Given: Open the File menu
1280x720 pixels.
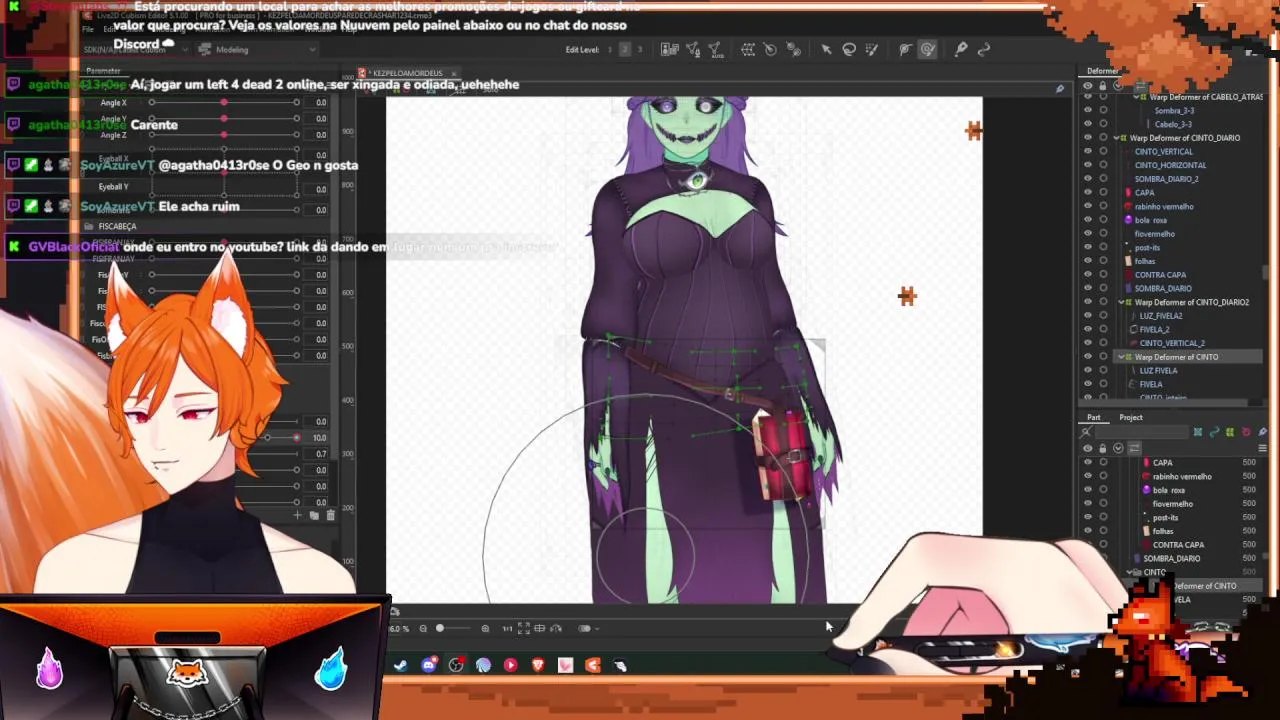Looking at the screenshot, I should pyautogui.click(x=88, y=29).
